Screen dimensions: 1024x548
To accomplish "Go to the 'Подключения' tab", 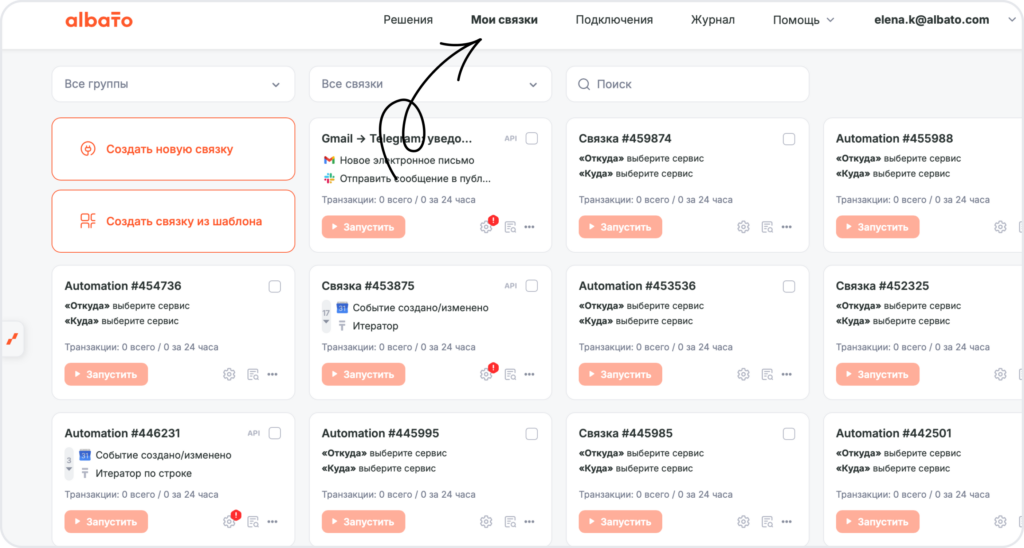I will click(x=614, y=20).
